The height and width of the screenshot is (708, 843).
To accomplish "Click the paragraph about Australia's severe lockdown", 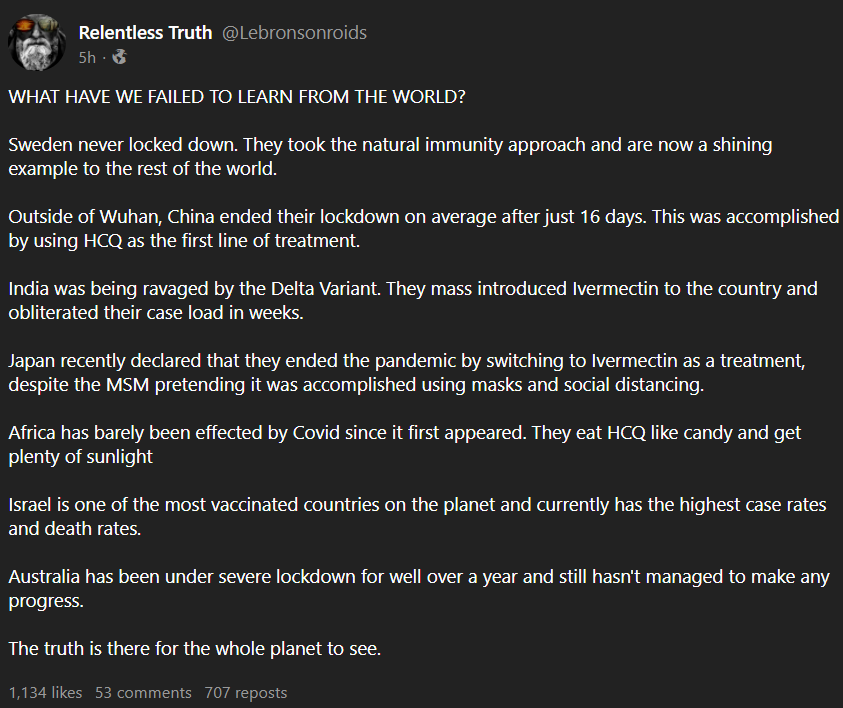I will (x=405, y=588).
